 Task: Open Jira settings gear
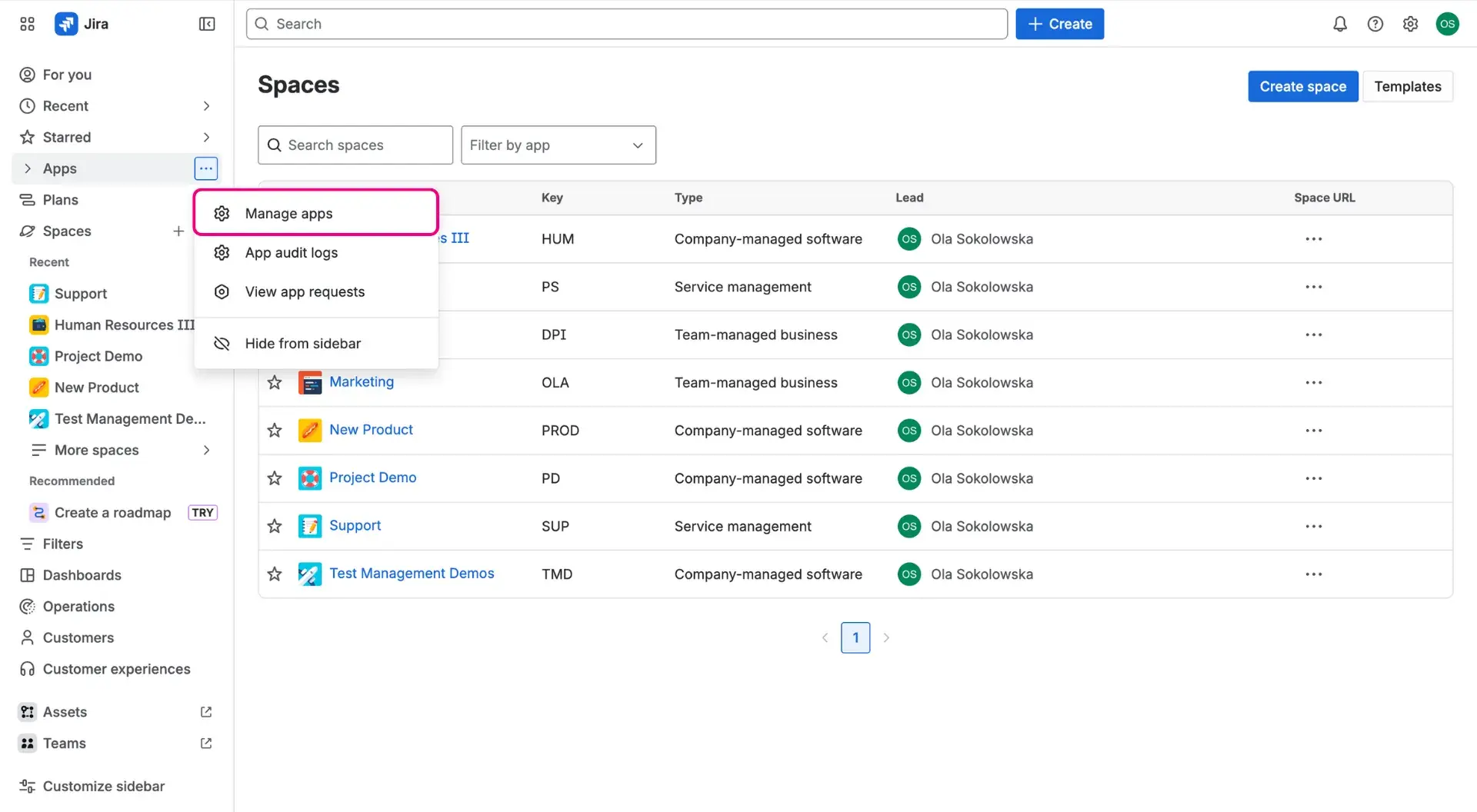(1411, 24)
